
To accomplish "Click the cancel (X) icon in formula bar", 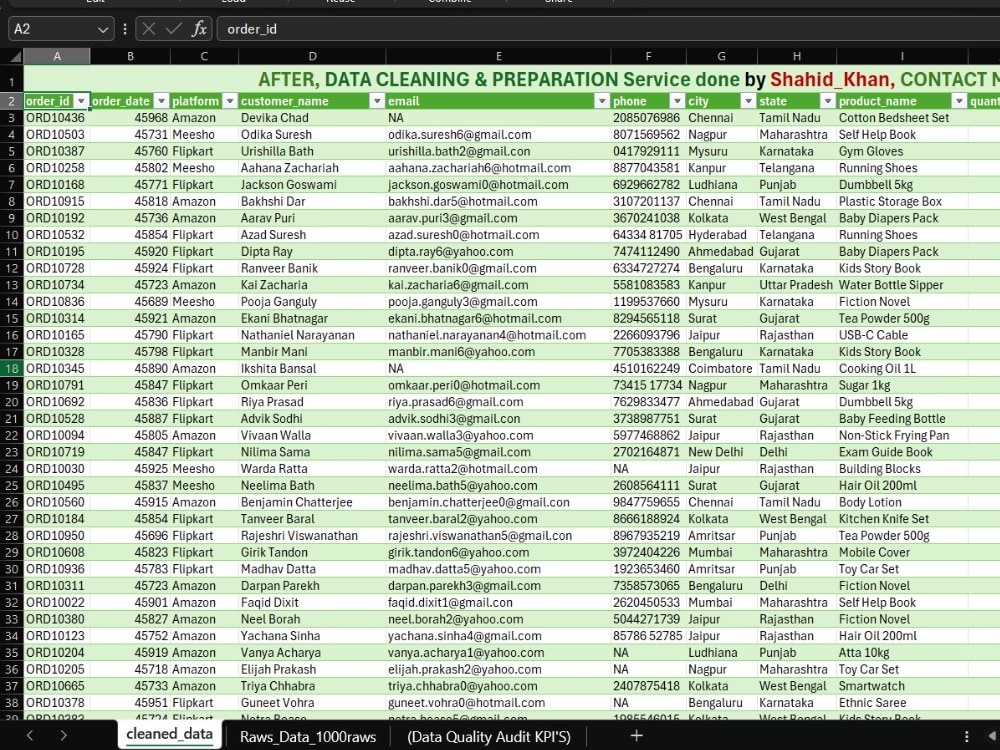I will (x=149, y=29).
